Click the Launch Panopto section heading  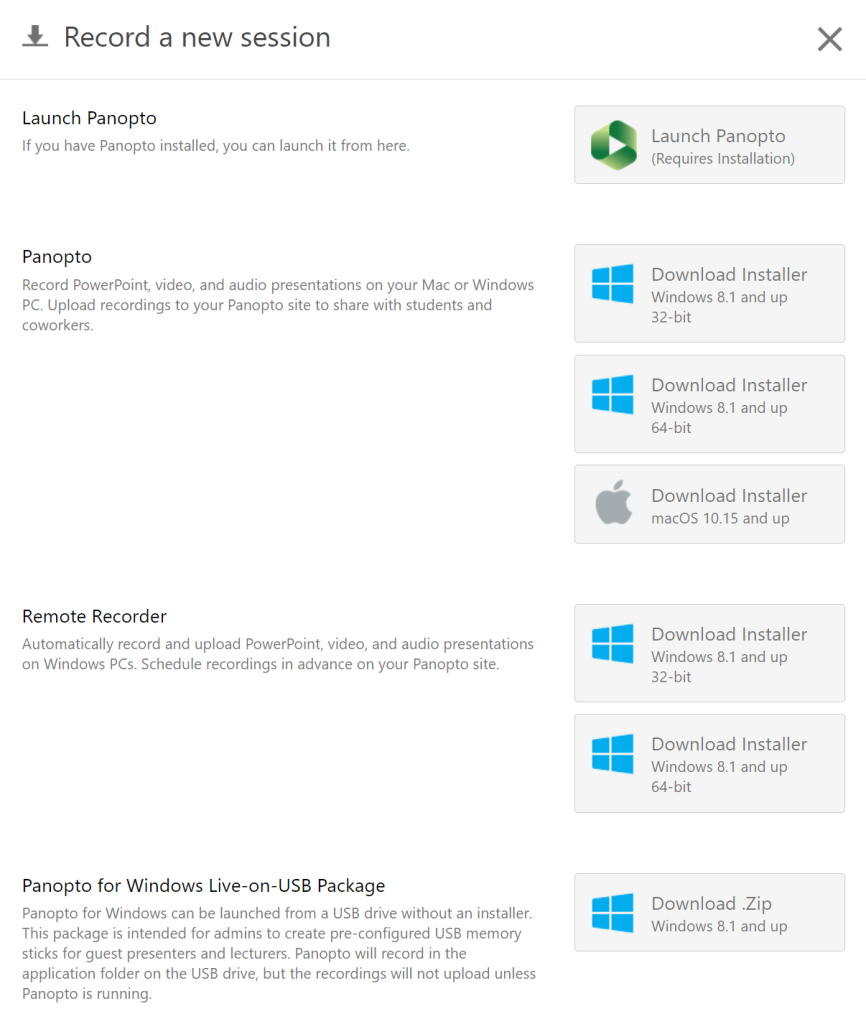[89, 118]
